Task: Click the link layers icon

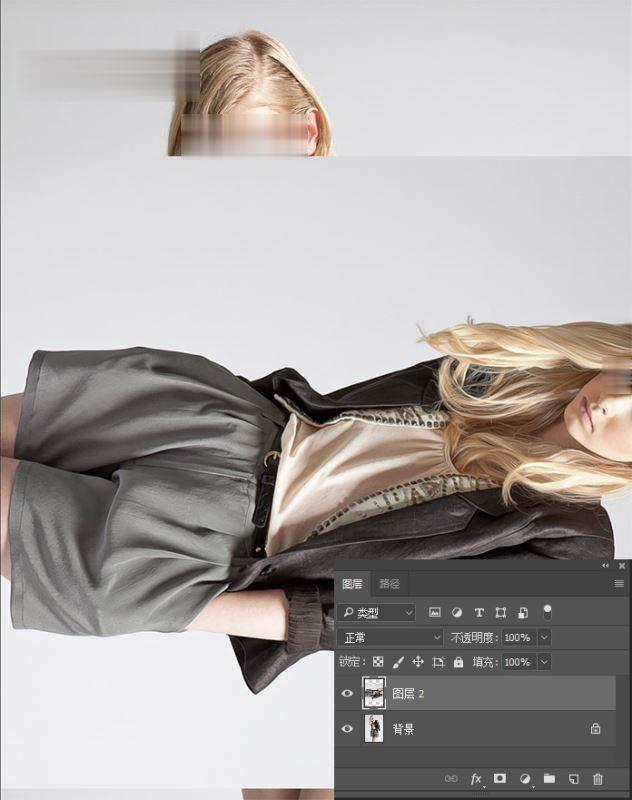Action: tap(451, 779)
